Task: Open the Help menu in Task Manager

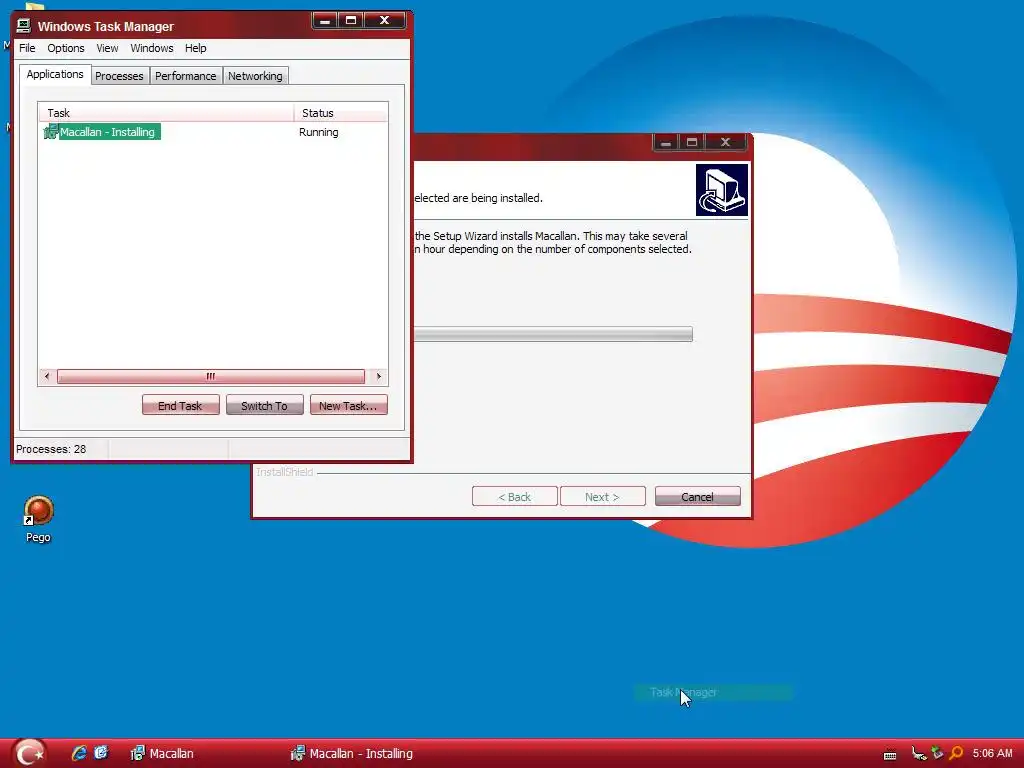Action: click(x=195, y=48)
